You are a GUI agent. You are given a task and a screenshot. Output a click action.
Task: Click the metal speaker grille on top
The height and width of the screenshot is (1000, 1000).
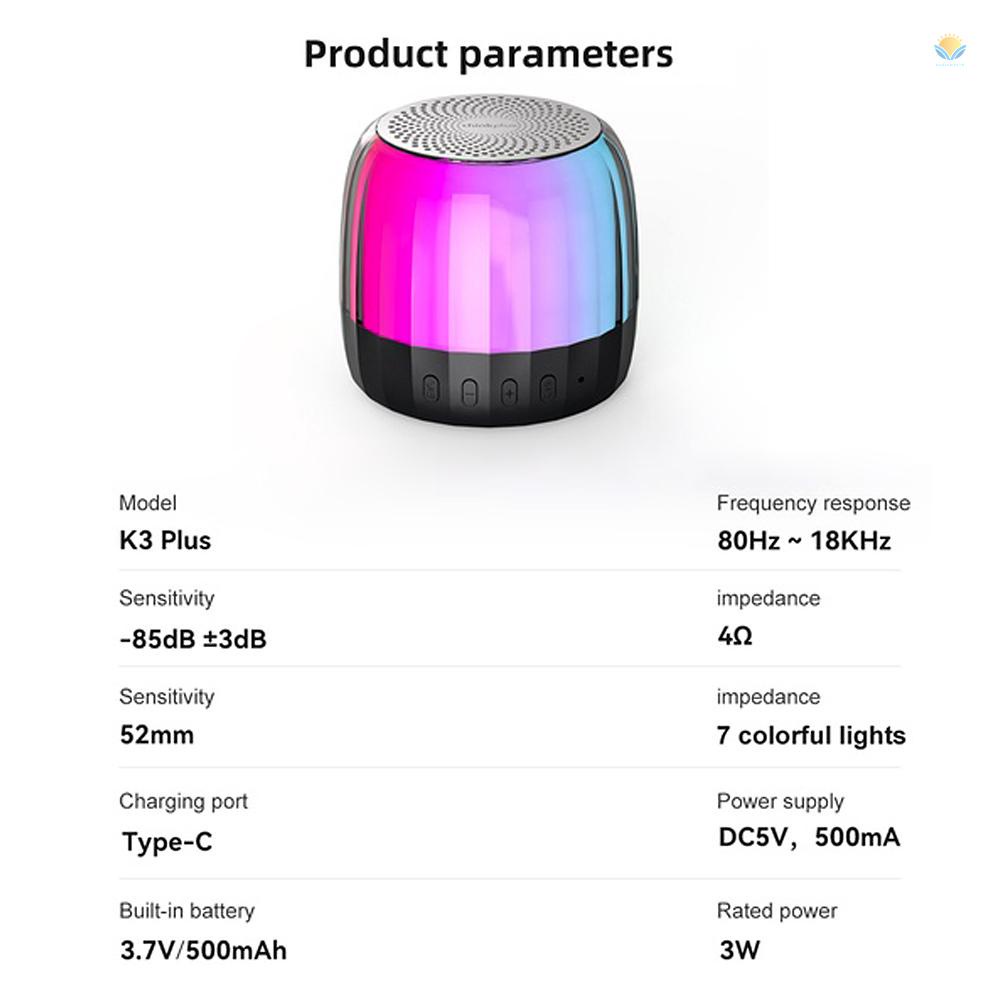[488, 128]
